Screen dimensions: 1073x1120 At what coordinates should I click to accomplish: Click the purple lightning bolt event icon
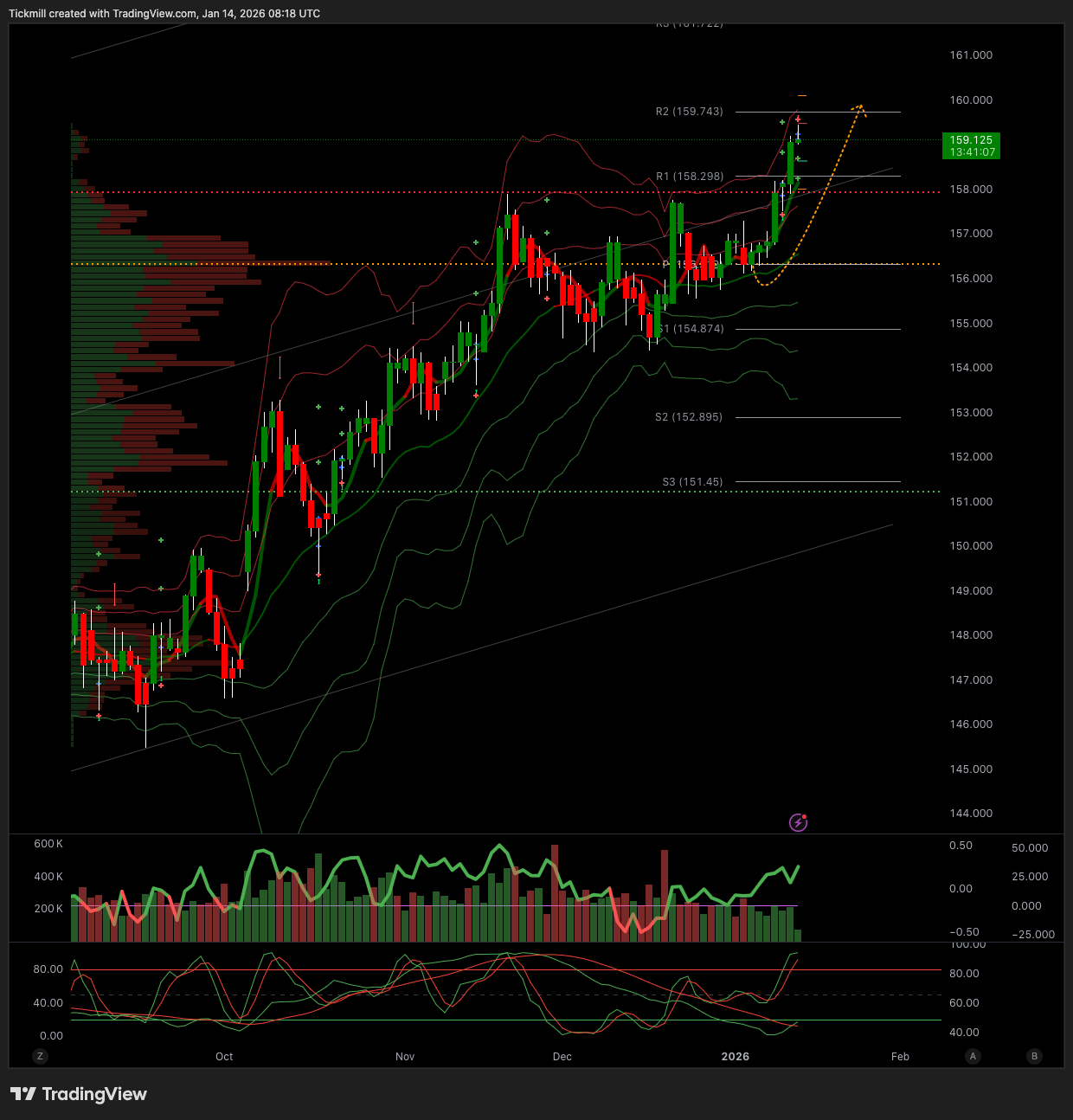(798, 822)
